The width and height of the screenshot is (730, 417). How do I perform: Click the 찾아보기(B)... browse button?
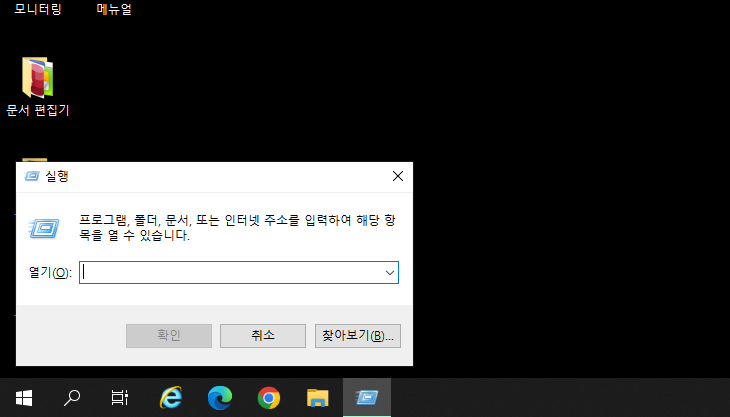(358, 336)
